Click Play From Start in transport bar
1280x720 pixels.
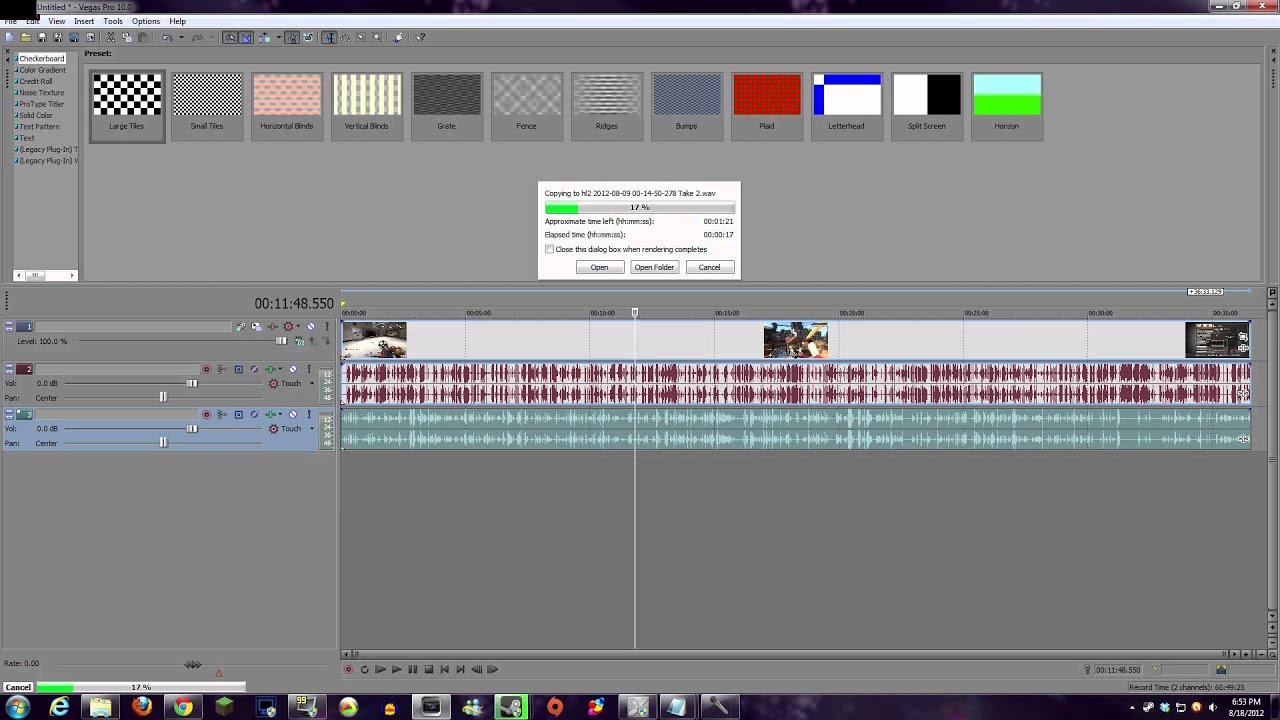click(380, 670)
